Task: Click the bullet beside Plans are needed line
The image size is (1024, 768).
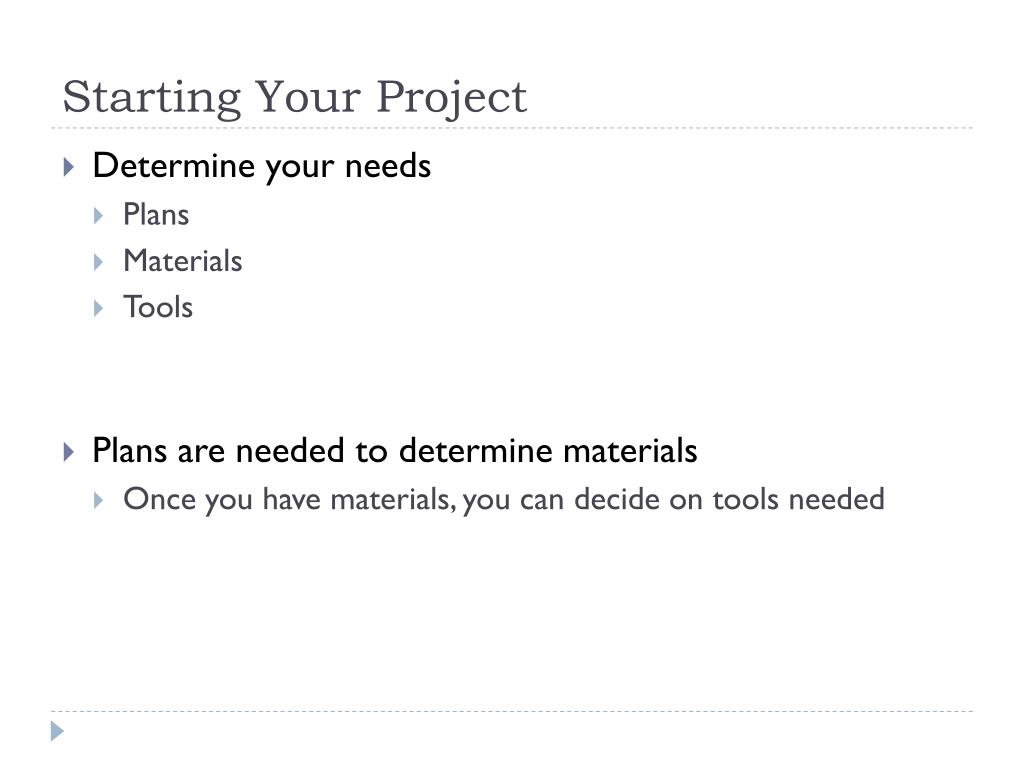Action: 69,451
